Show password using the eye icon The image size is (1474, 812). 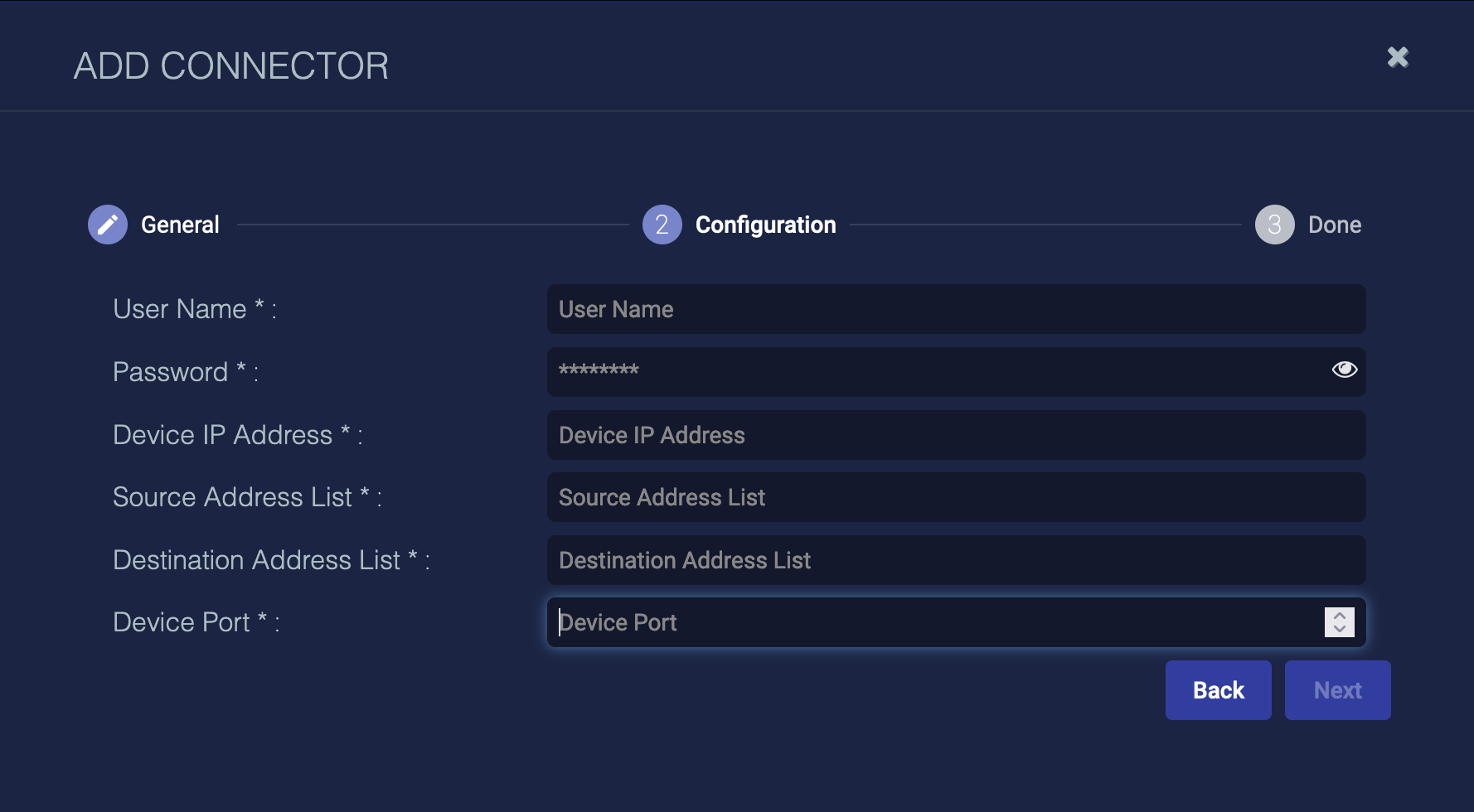click(1344, 370)
